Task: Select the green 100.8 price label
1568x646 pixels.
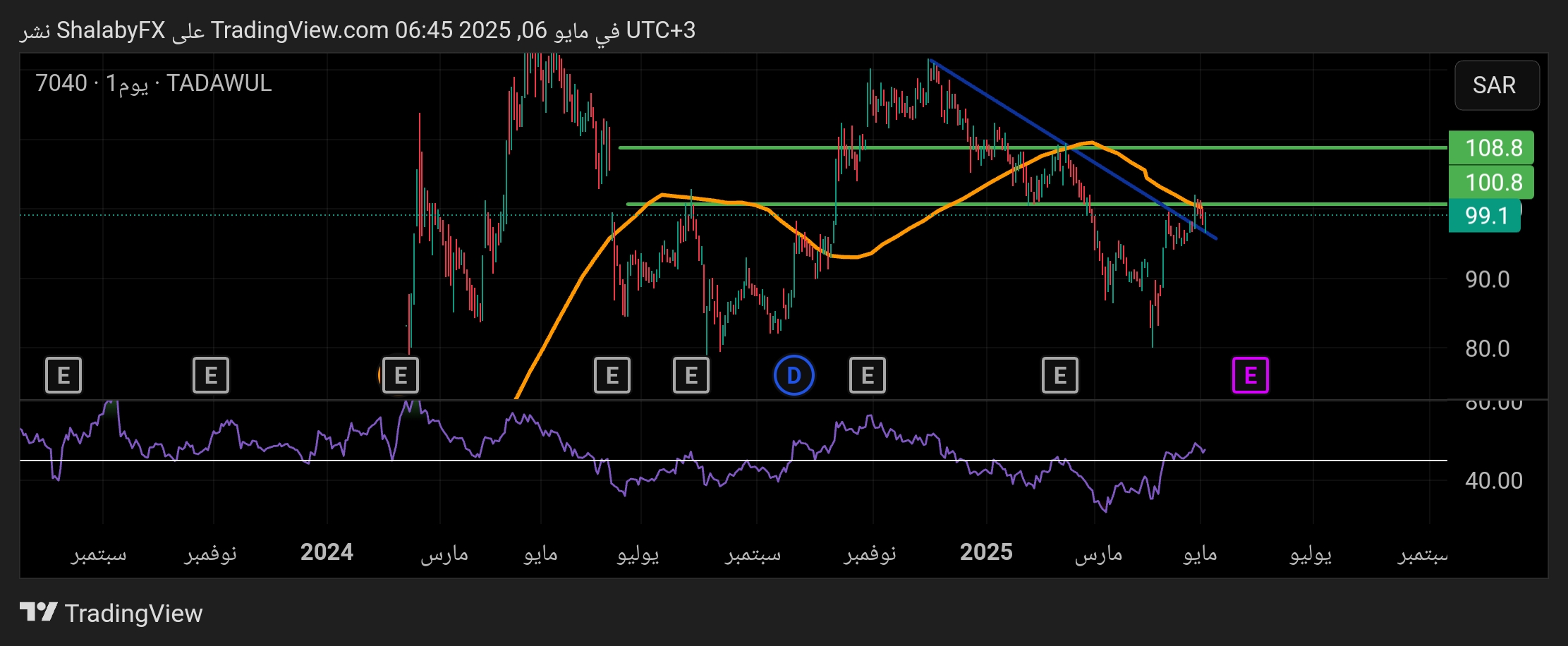Action: coord(1491,182)
